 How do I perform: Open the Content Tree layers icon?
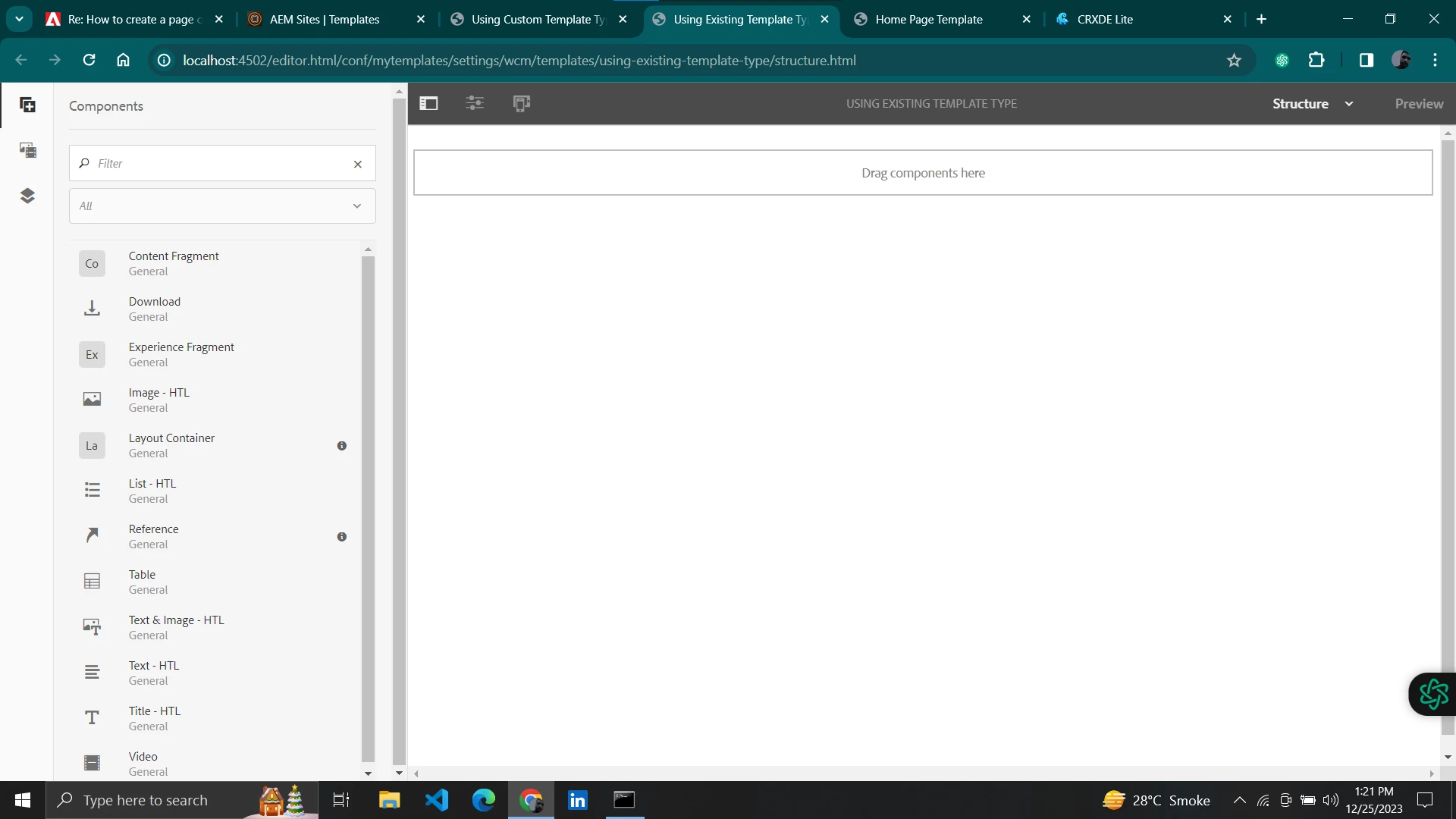tap(27, 196)
